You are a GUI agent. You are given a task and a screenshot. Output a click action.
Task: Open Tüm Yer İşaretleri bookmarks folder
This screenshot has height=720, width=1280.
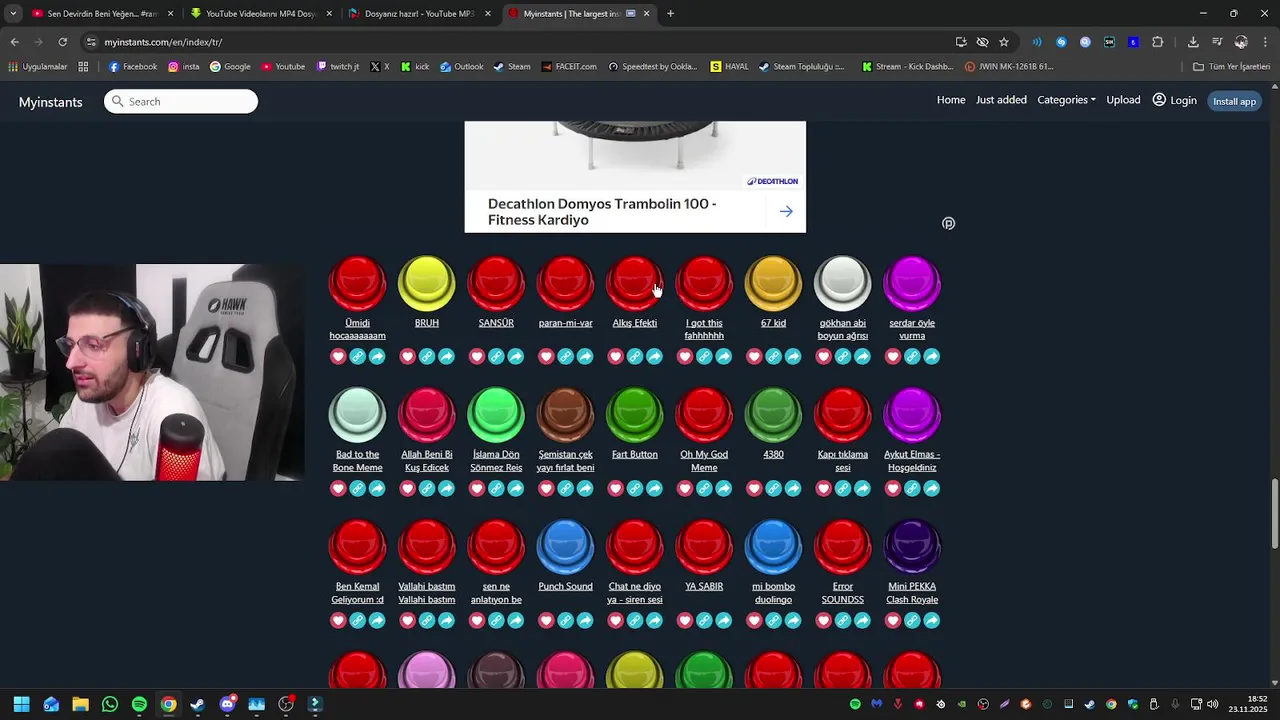[1231, 67]
